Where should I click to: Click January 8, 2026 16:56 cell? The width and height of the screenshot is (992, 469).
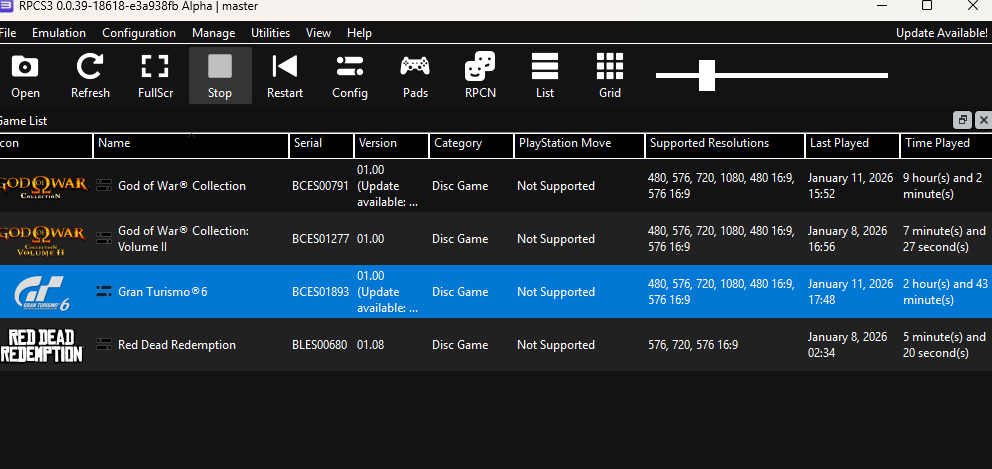pos(847,239)
